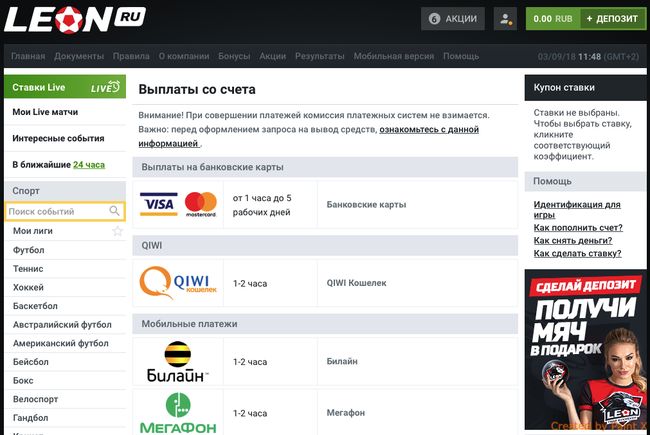The height and width of the screenshot is (435, 650).
Task: Open the user profile icon
Action: pos(505,19)
